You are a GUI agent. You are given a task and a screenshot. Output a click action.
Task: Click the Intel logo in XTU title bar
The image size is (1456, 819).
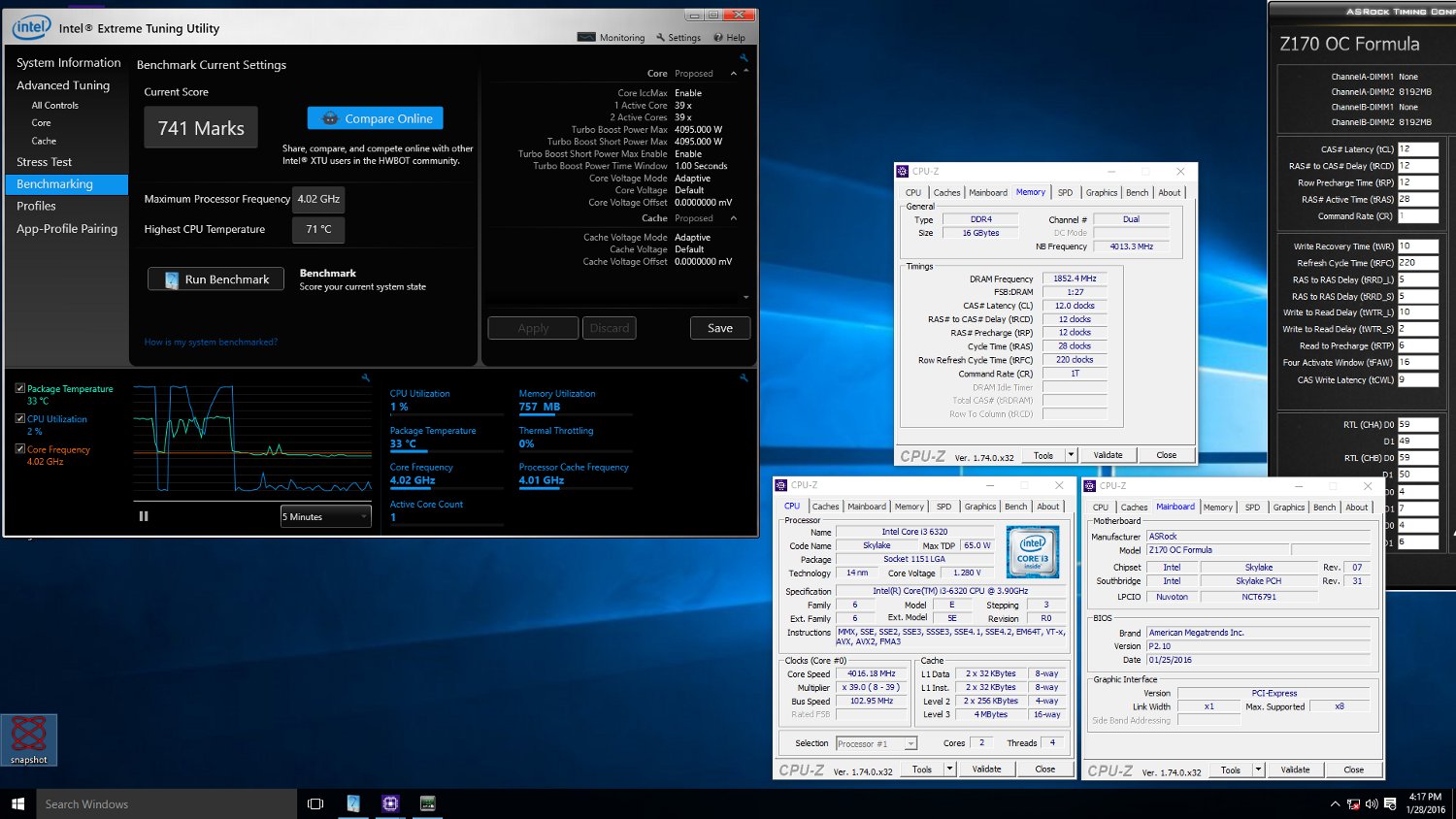pyautogui.click(x=31, y=27)
